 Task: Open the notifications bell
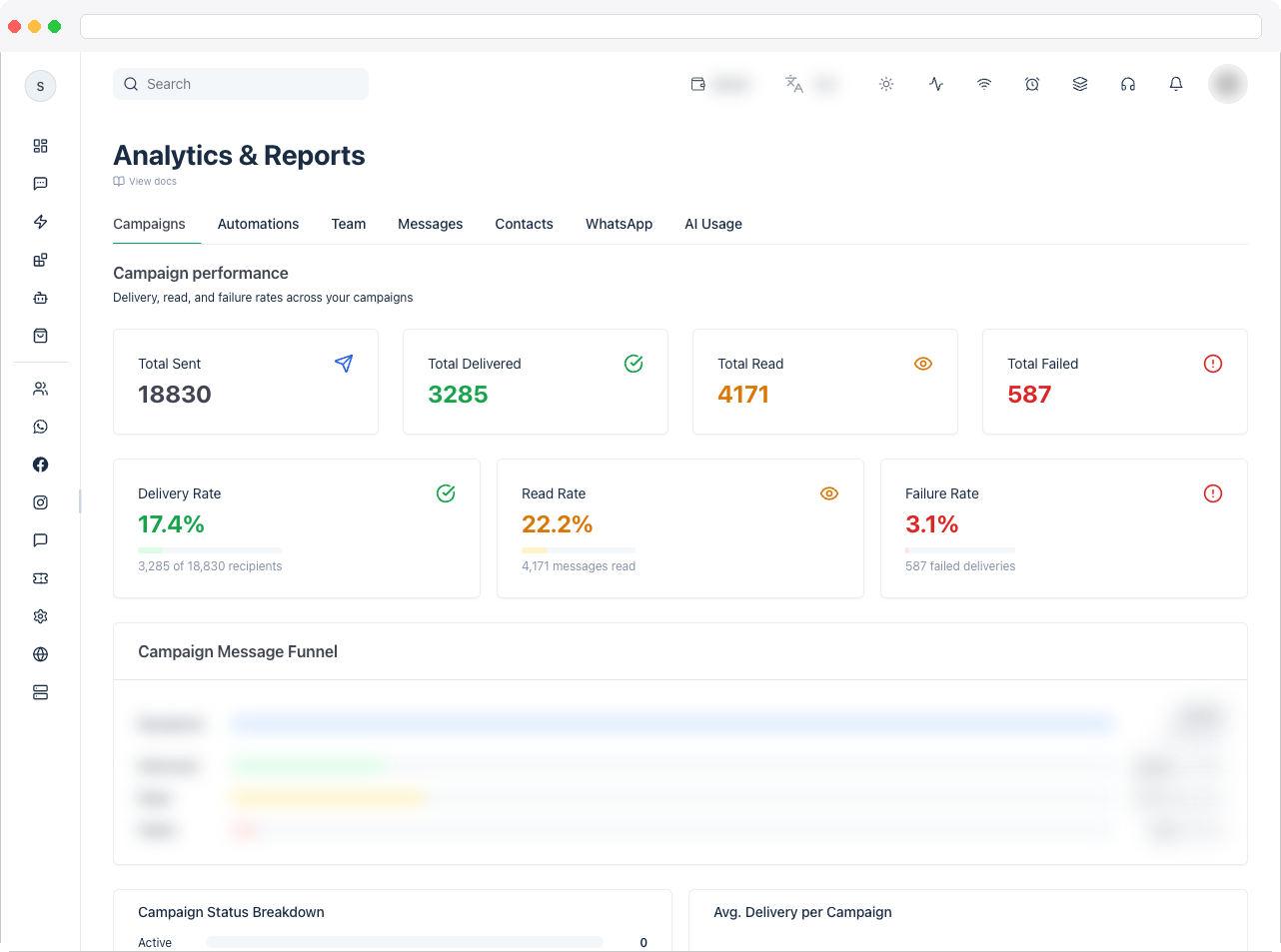[1176, 84]
